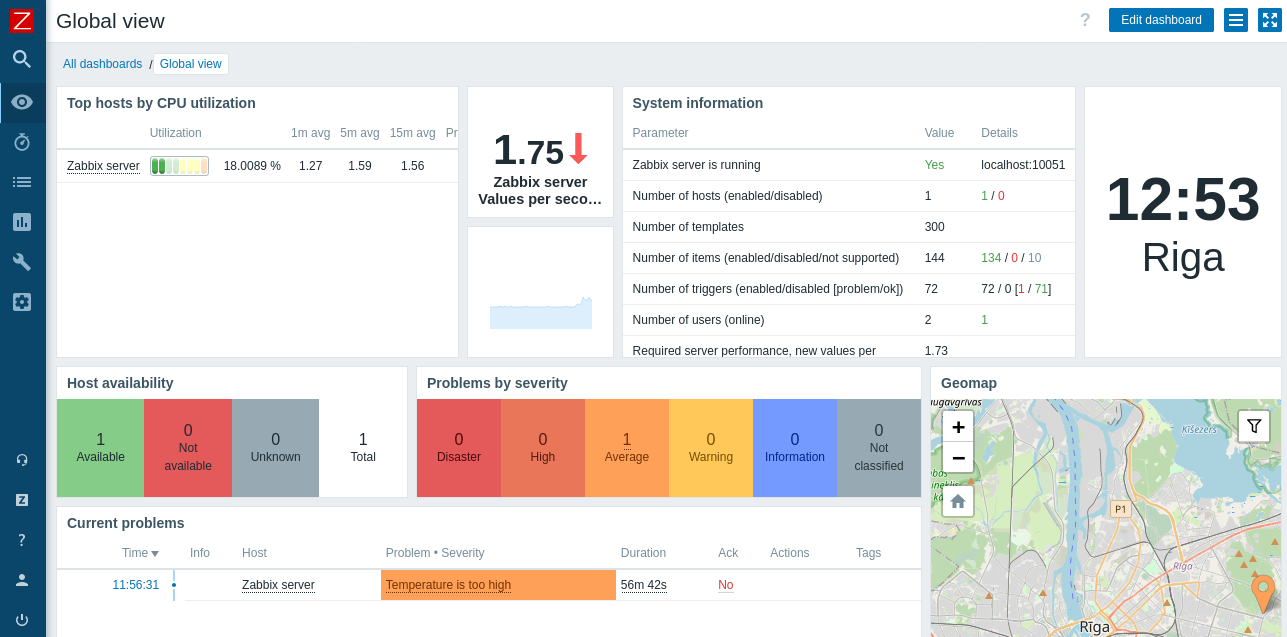Open the Administration gear icon menu

coord(22,302)
